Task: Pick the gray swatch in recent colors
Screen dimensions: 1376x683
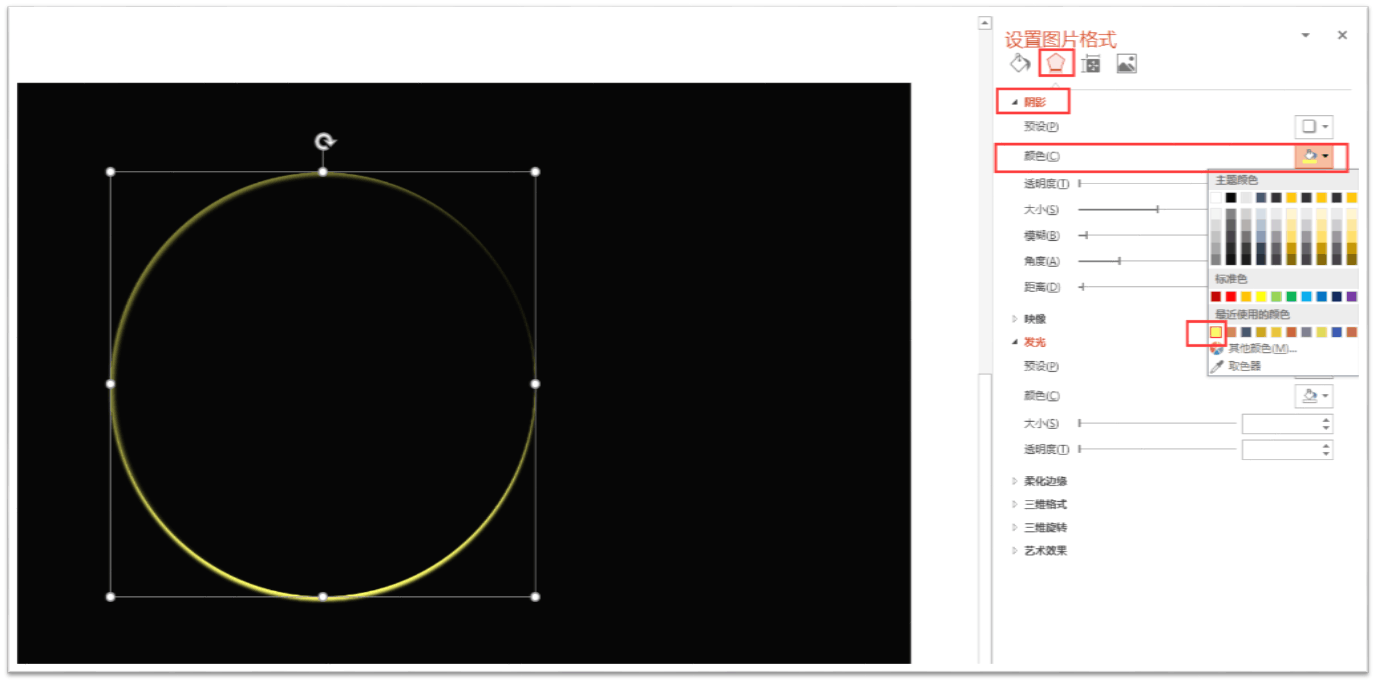Action: coord(1307,332)
